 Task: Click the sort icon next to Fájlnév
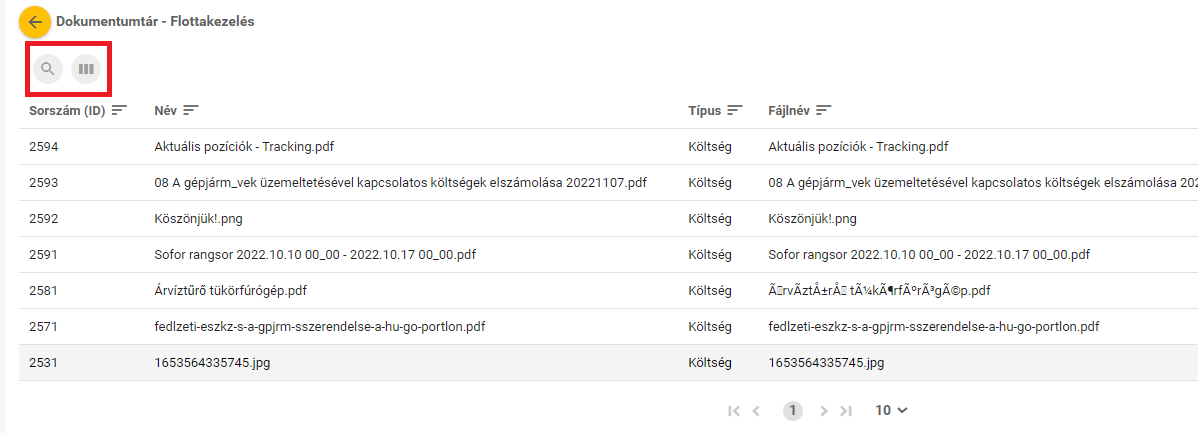(825, 109)
